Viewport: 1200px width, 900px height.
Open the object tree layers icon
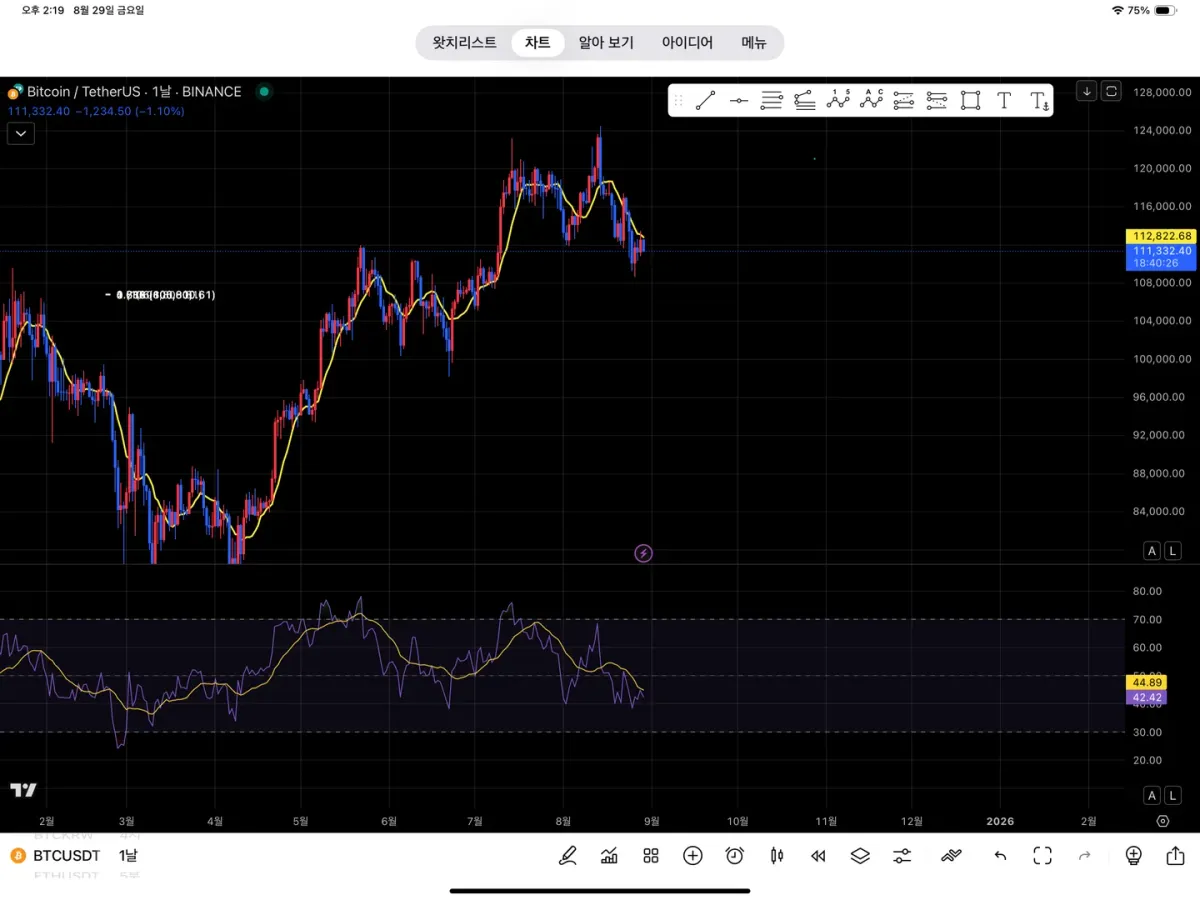click(x=860, y=856)
